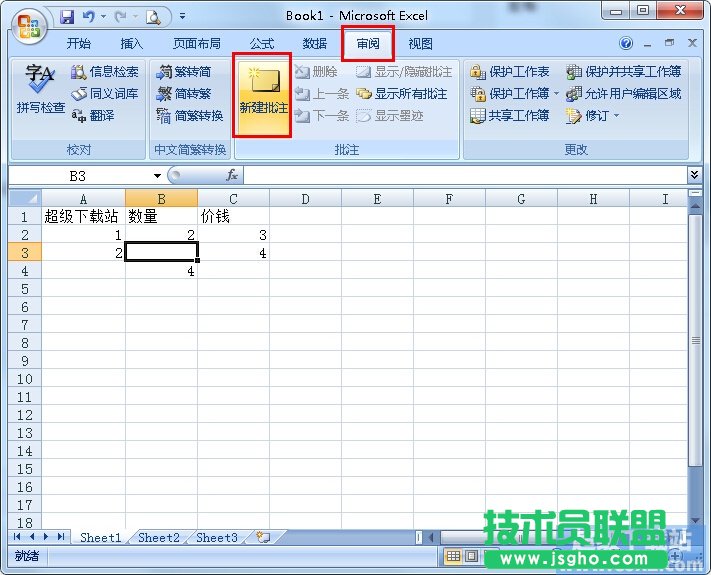Select column C header

click(234, 199)
